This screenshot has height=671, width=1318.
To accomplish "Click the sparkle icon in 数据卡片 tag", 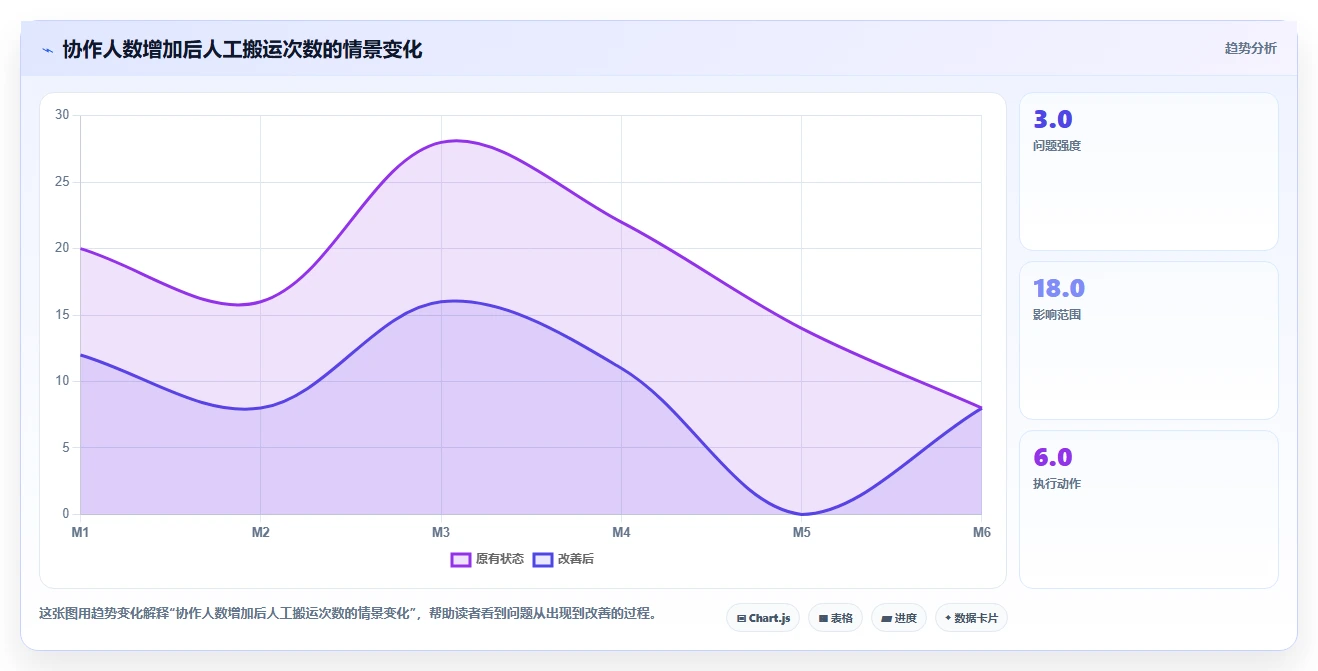I will coord(948,618).
